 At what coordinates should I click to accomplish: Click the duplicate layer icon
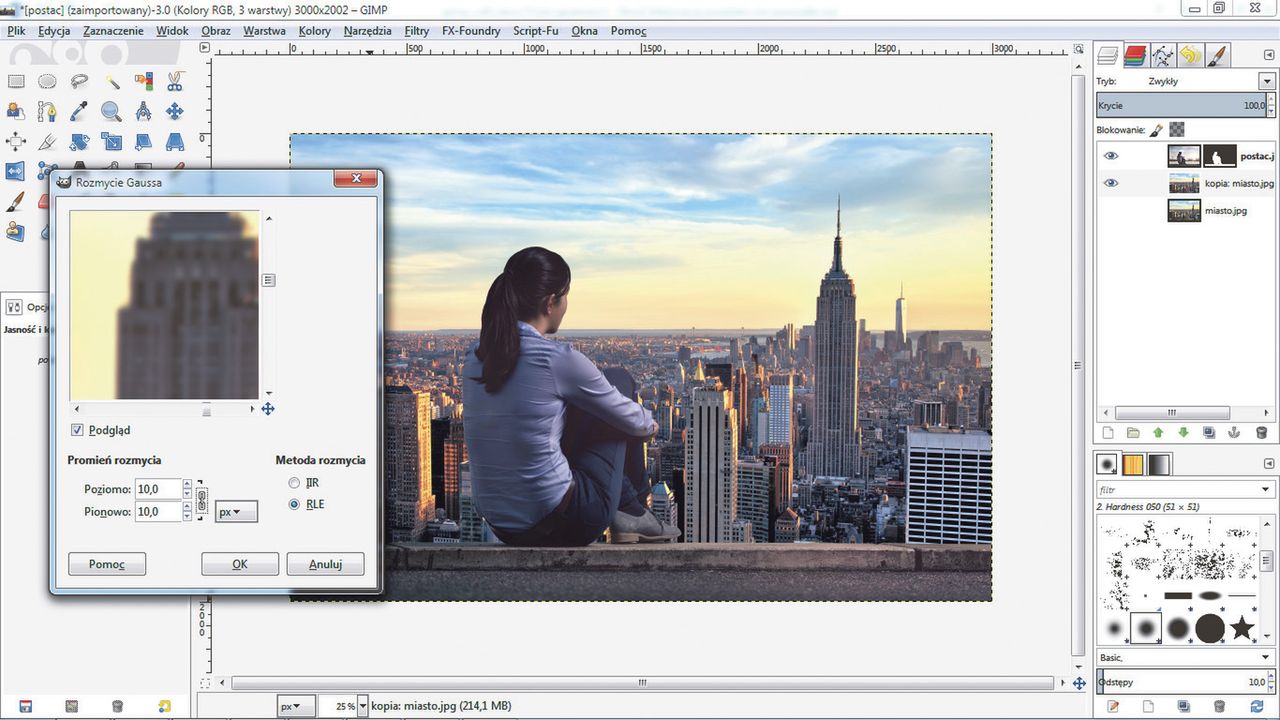pyautogui.click(x=1209, y=433)
